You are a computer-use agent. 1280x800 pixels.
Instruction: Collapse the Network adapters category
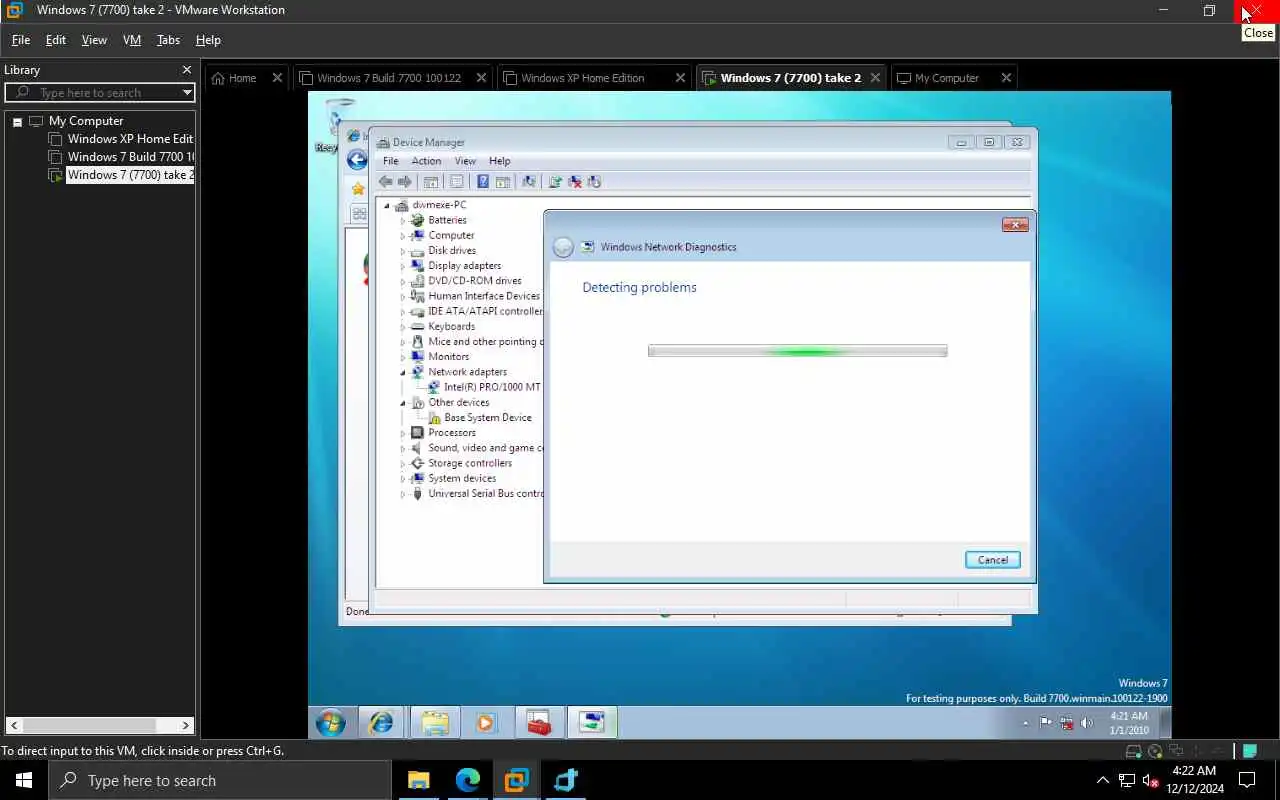point(403,372)
